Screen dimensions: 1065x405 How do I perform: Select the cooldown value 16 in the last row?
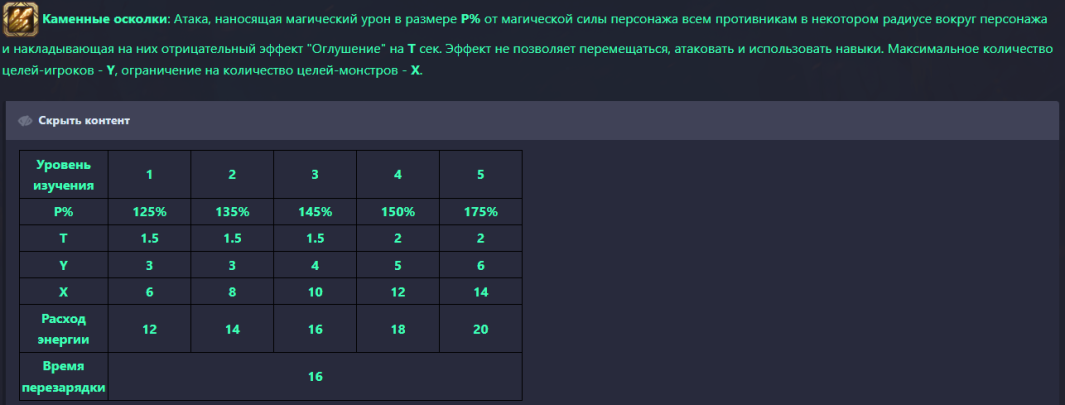pyautogui.click(x=315, y=377)
